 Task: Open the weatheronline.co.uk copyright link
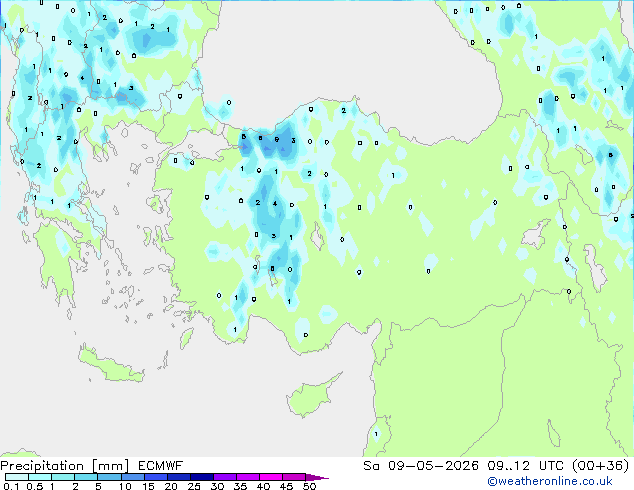pos(550,481)
